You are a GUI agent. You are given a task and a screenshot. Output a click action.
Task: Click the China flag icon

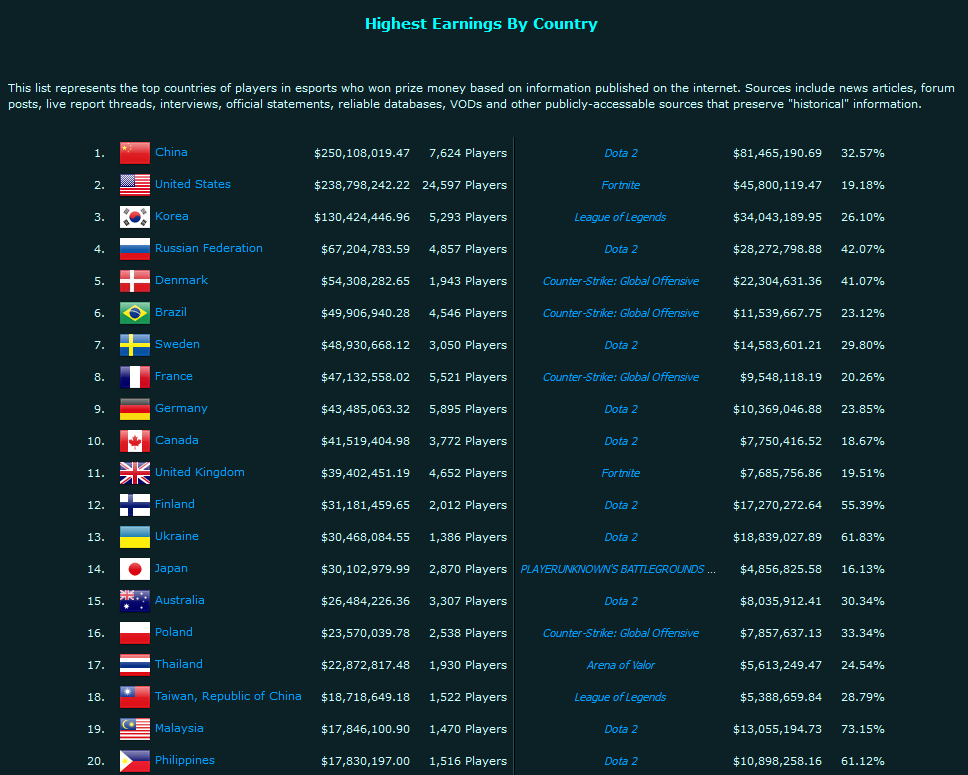point(134,152)
